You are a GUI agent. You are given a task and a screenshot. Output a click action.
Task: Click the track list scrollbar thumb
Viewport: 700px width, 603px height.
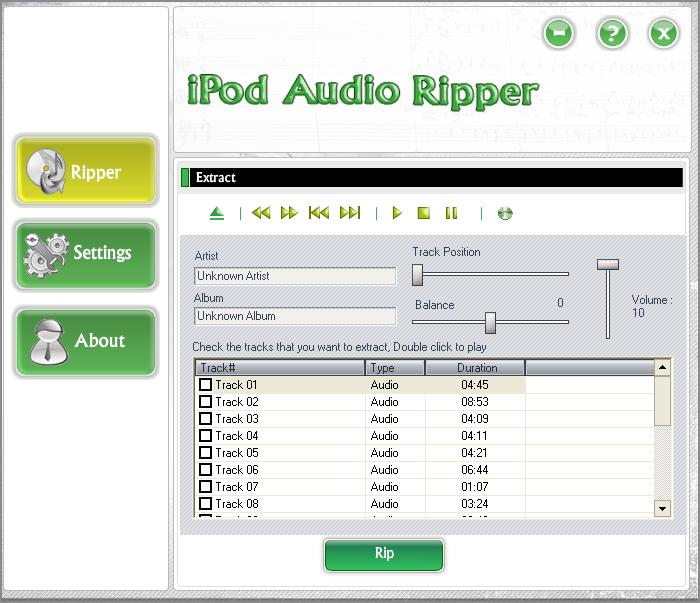662,401
